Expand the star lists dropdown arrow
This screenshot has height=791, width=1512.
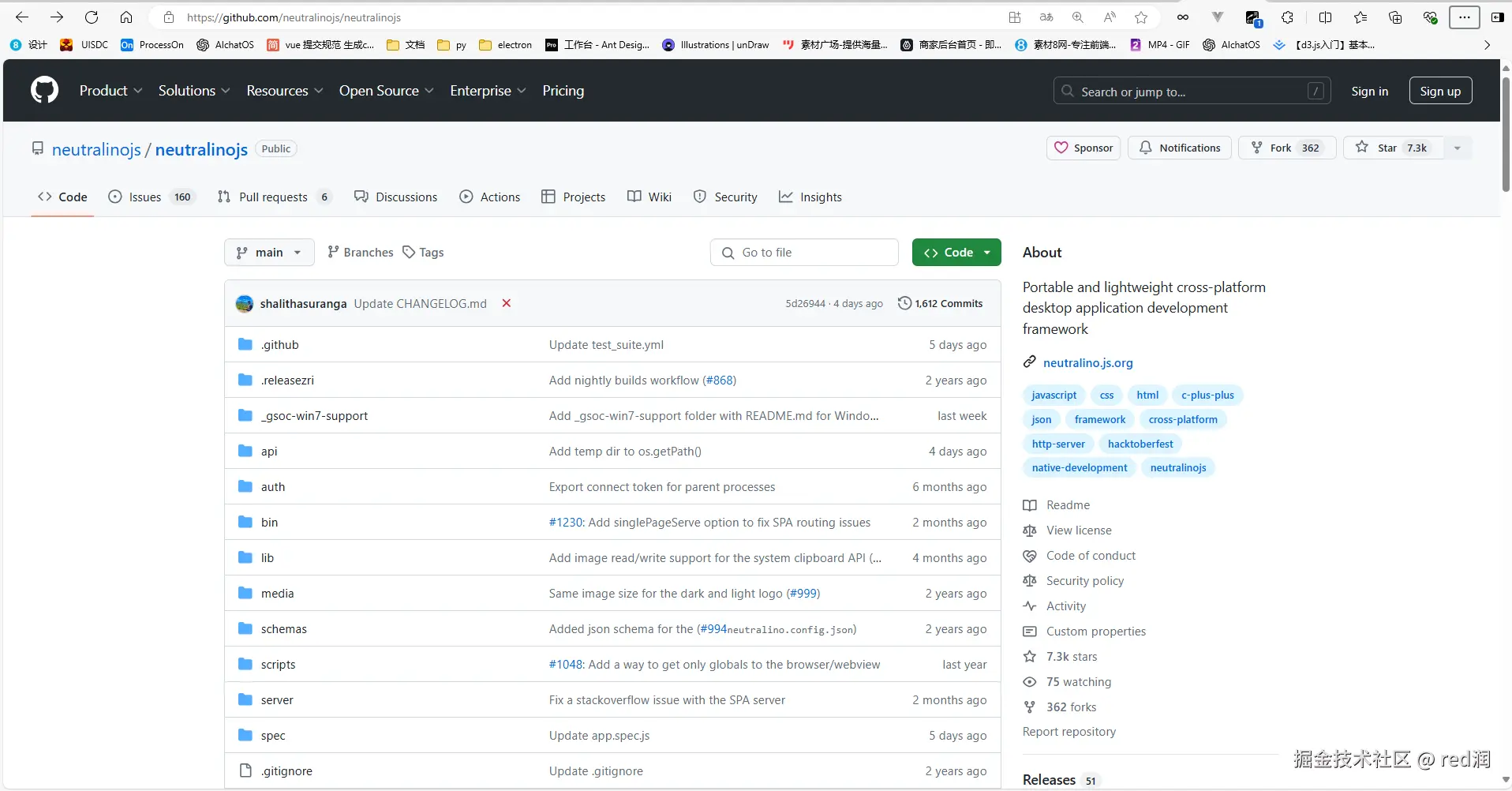1458,148
